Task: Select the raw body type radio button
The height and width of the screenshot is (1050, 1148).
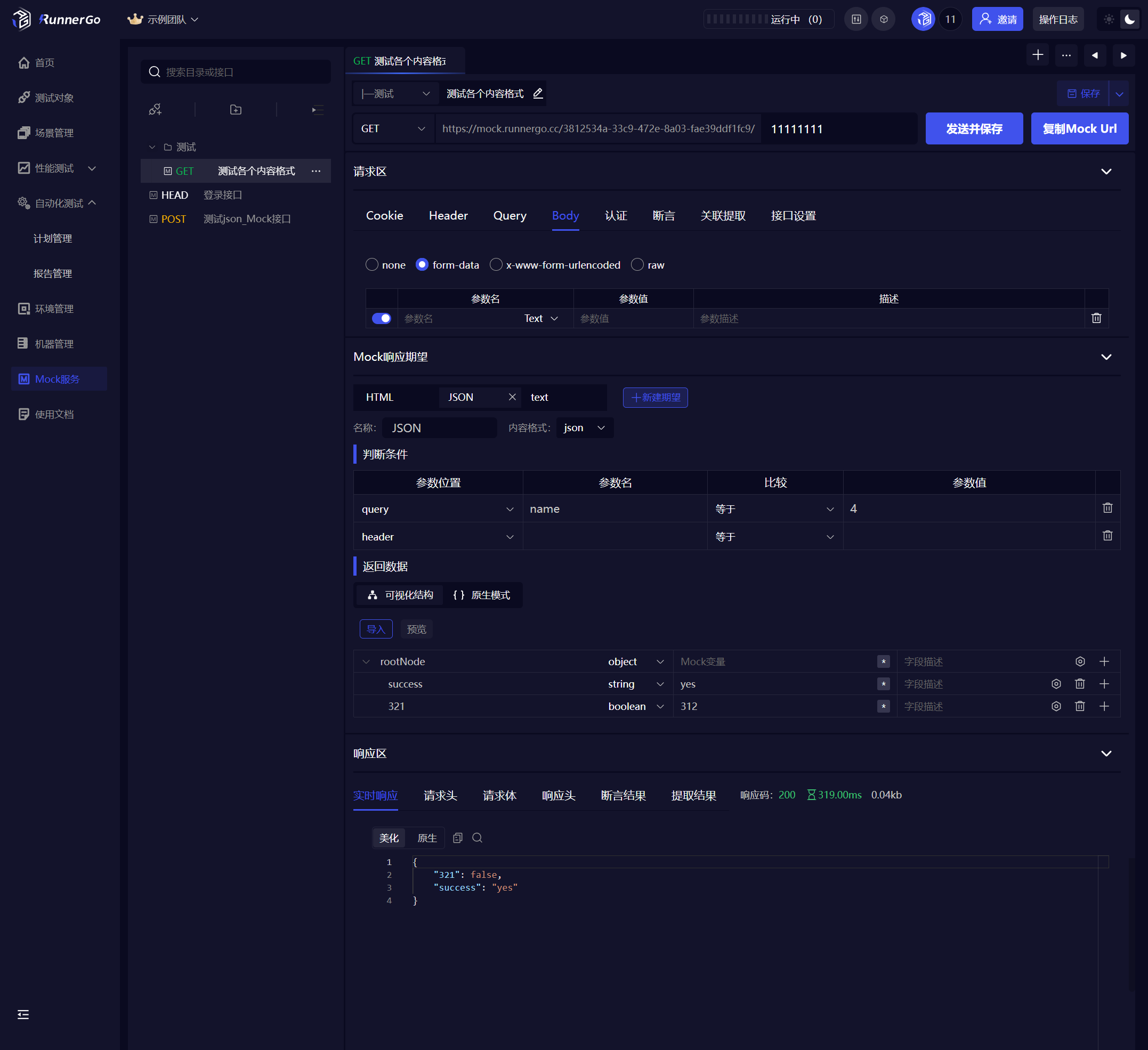Action: 637,265
